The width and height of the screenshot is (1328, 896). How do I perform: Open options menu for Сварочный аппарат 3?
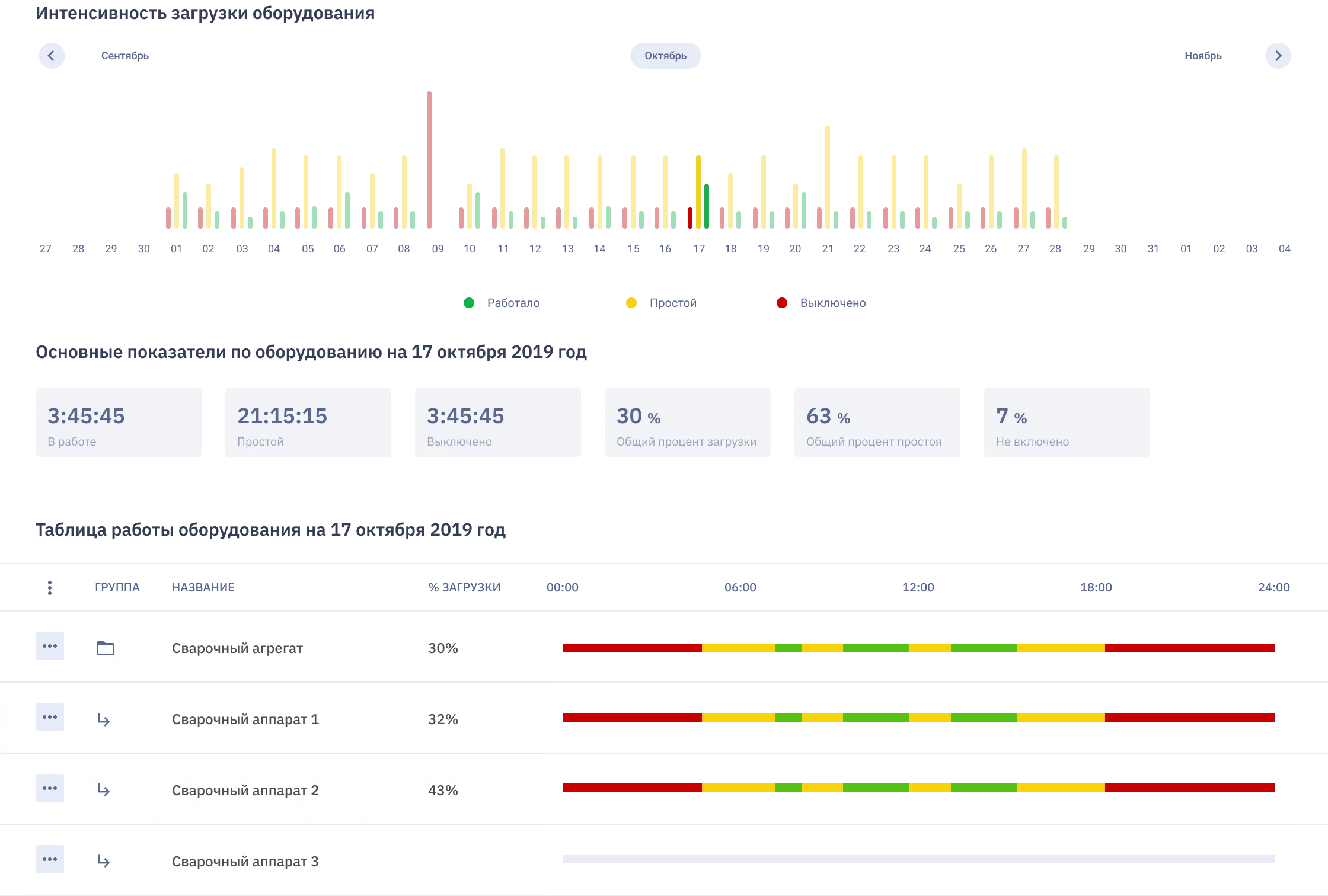point(50,859)
